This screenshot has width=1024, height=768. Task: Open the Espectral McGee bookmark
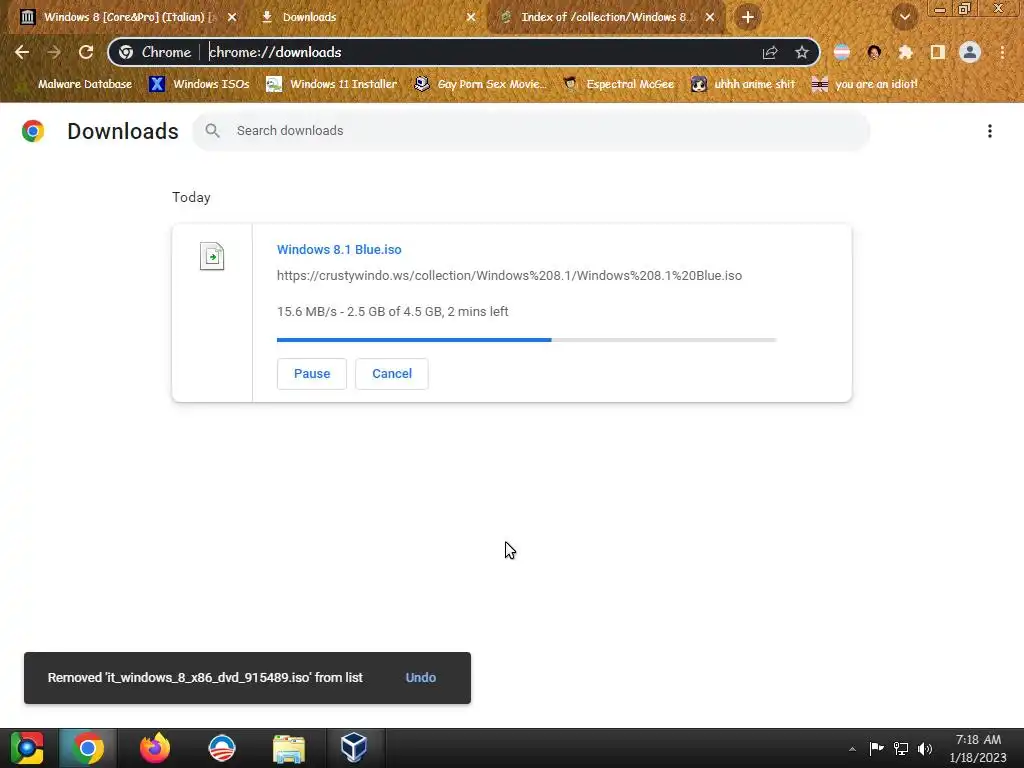pyautogui.click(x=618, y=84)
